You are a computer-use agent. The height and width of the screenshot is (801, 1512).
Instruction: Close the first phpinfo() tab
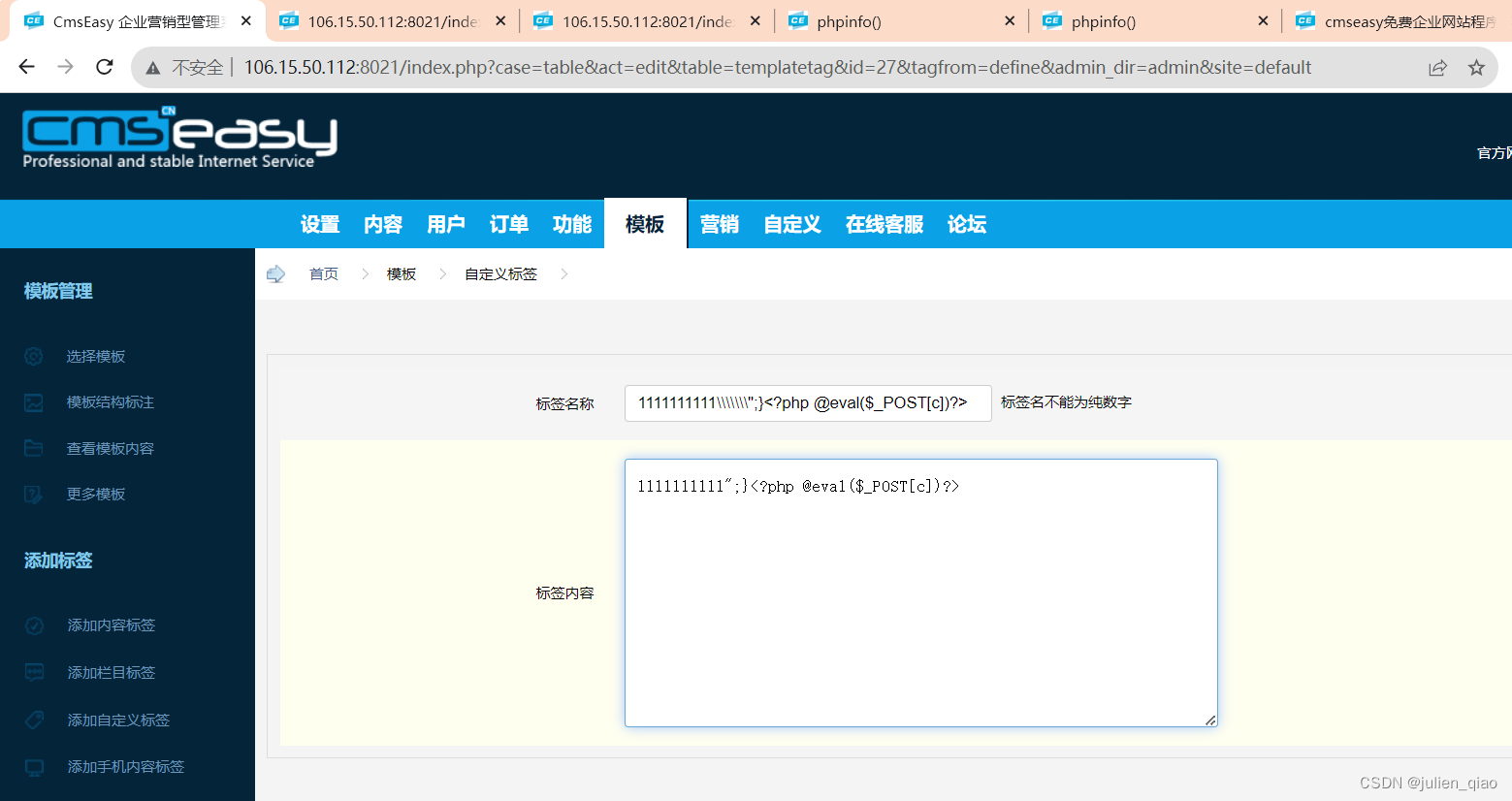click(1010, 20)
